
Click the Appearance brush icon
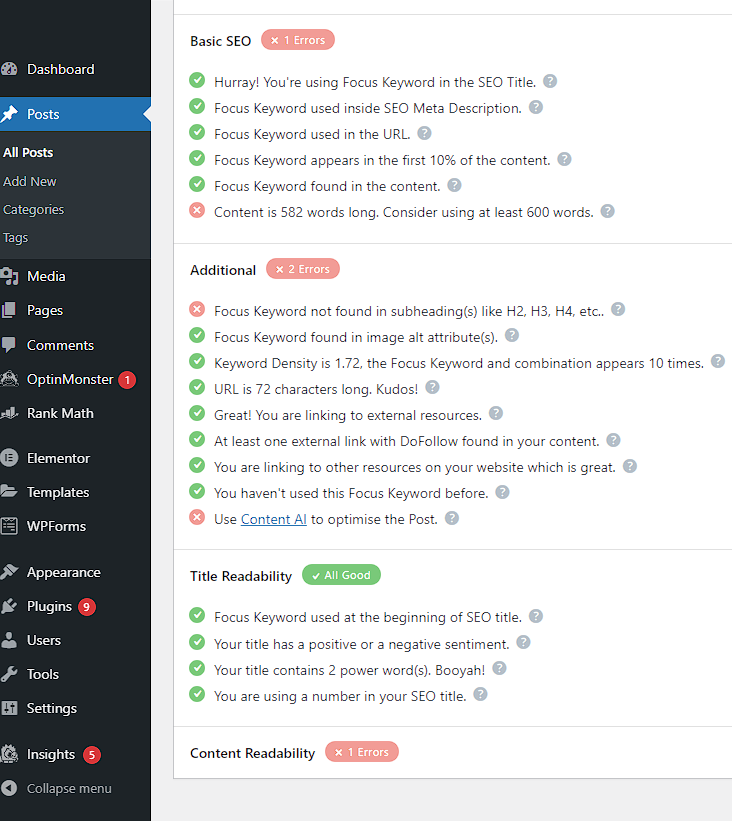click(x=9, y=572)
